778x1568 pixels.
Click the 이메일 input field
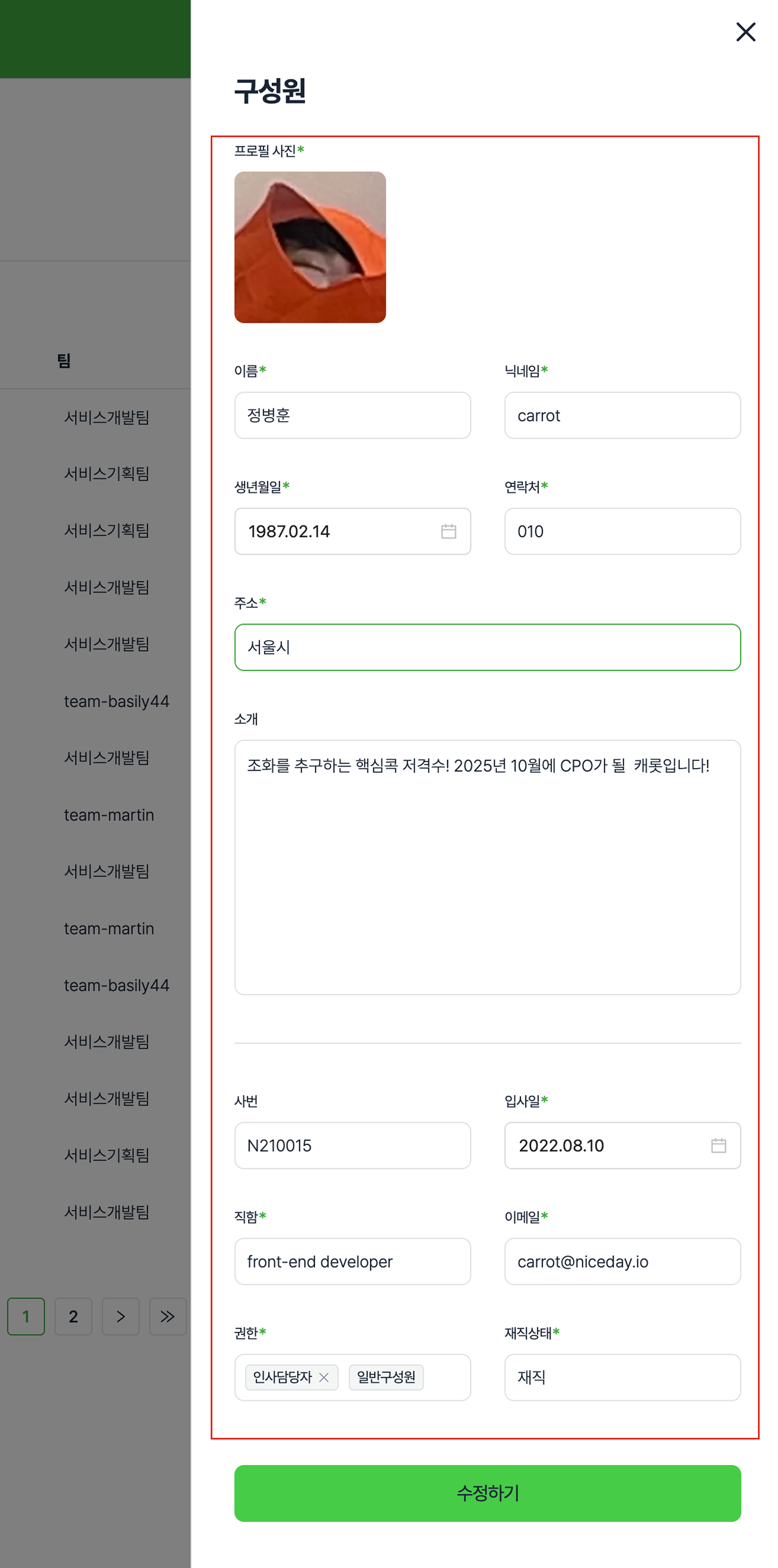click(622, 1261)
